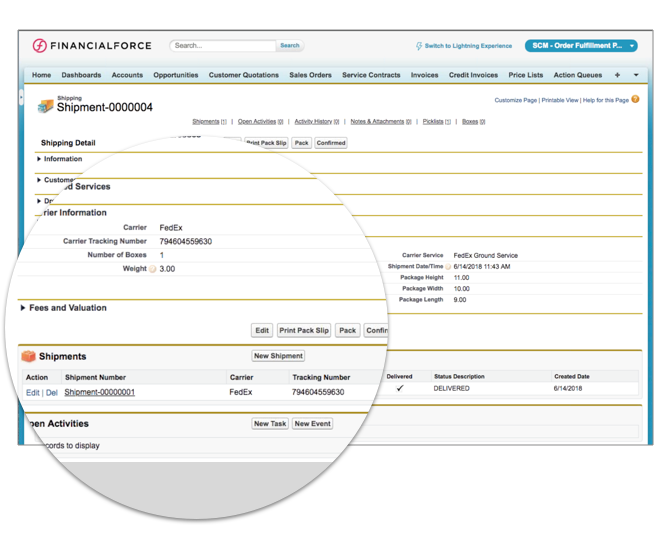Click the Tracking Number column header
Screen dimensions: 670x543
point(321,377)
